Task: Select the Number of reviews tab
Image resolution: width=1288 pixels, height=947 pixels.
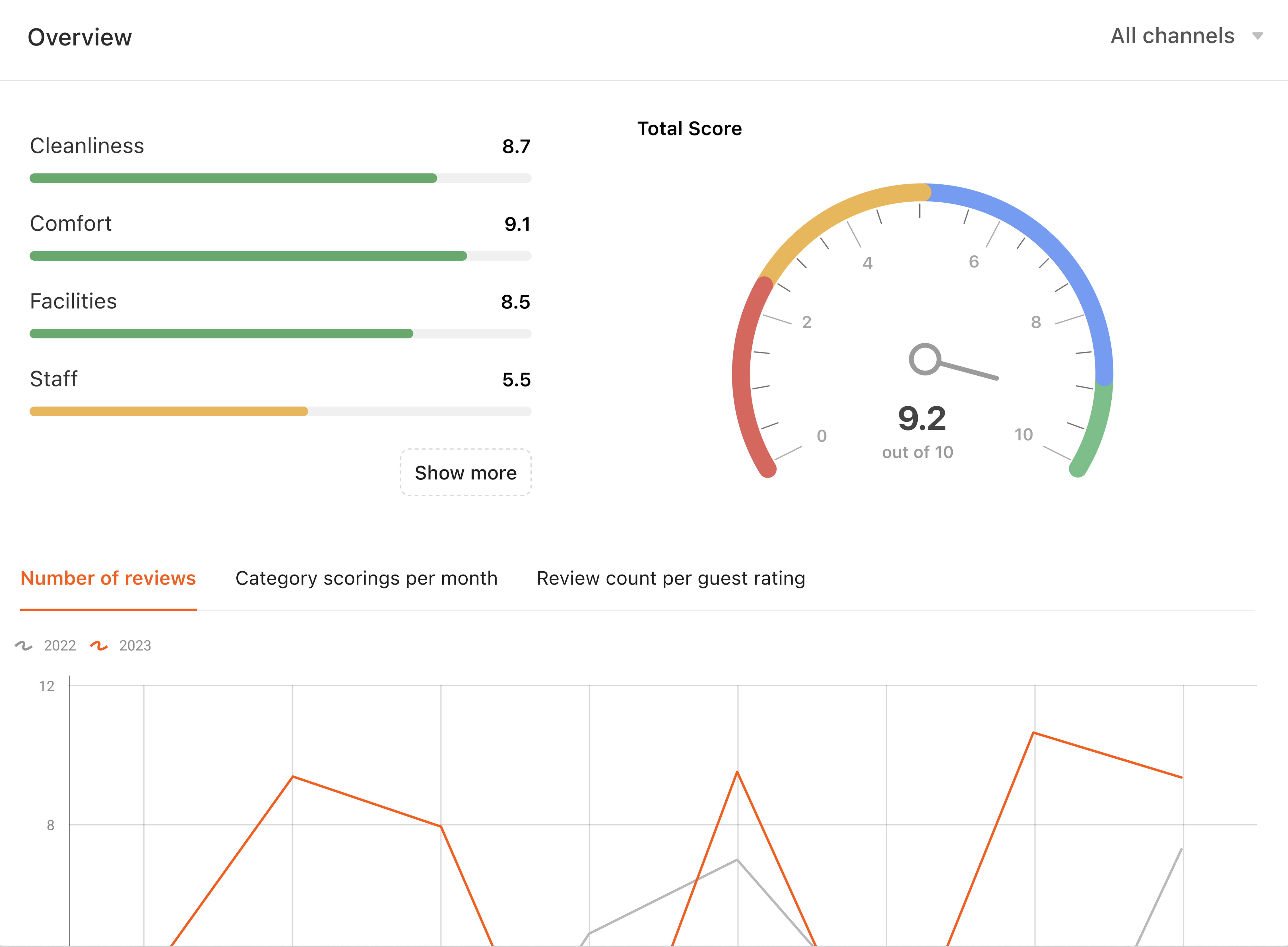Action: point(108,578)
